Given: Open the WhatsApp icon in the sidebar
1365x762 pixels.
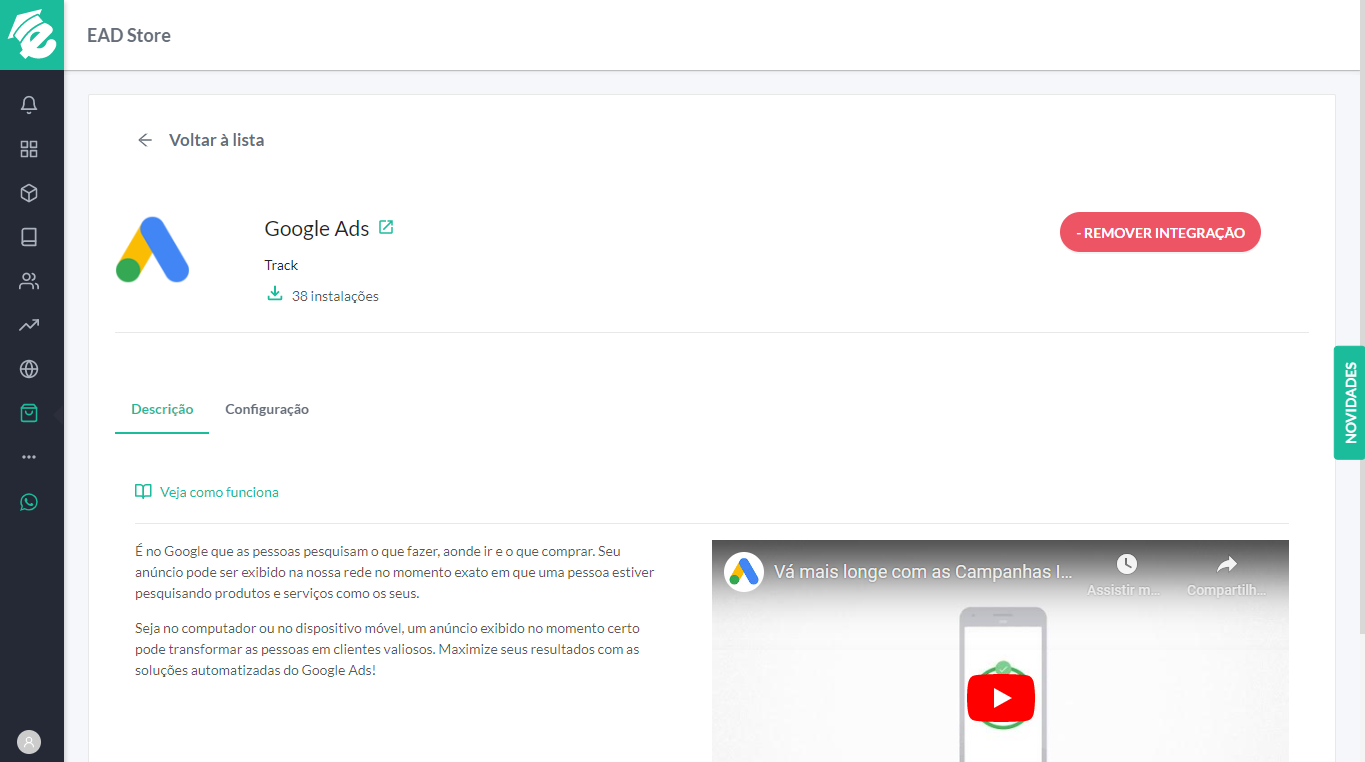Looking at the screenshot, I should 29,501.
